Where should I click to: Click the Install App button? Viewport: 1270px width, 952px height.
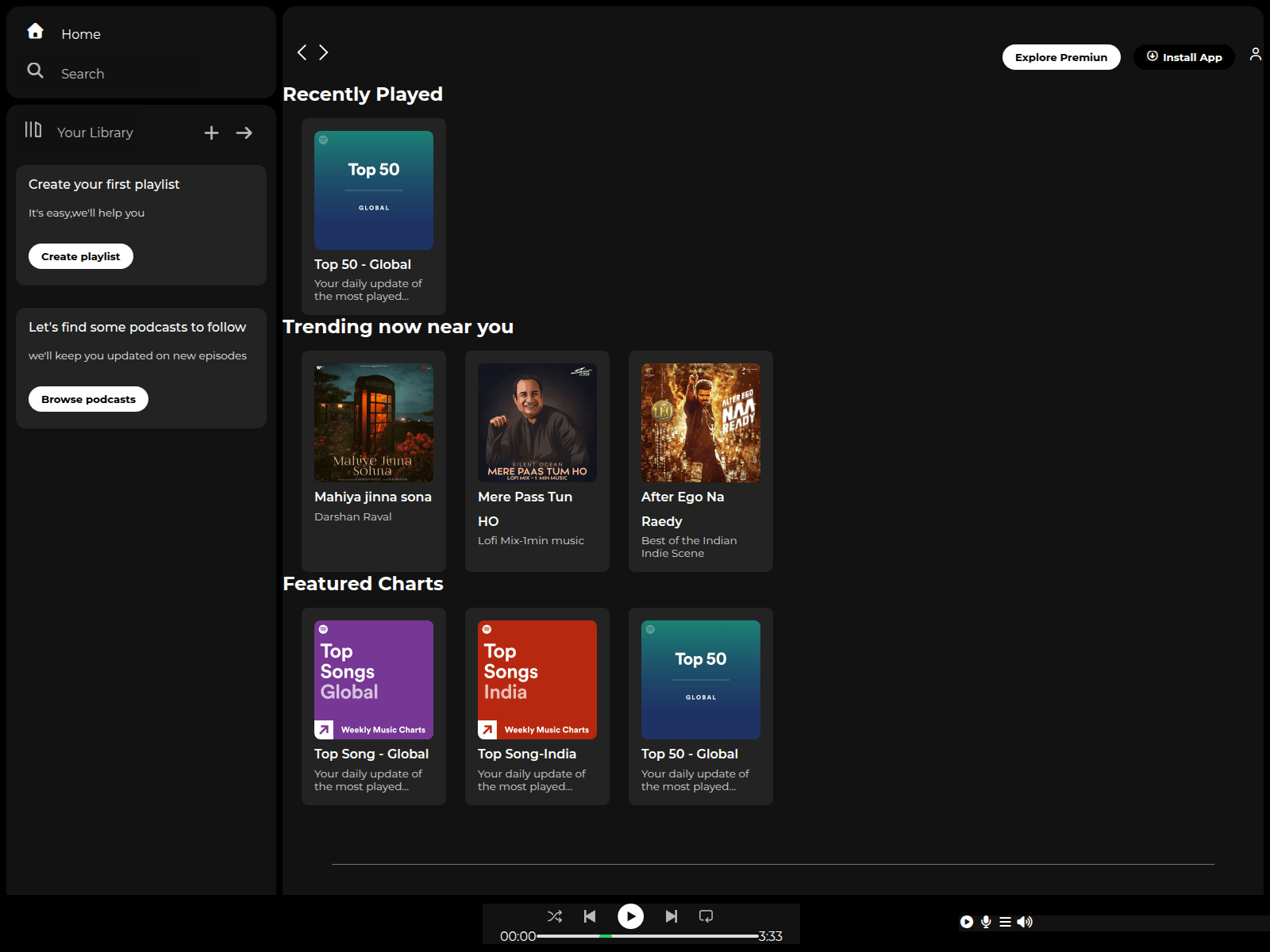click(1184, 57)
